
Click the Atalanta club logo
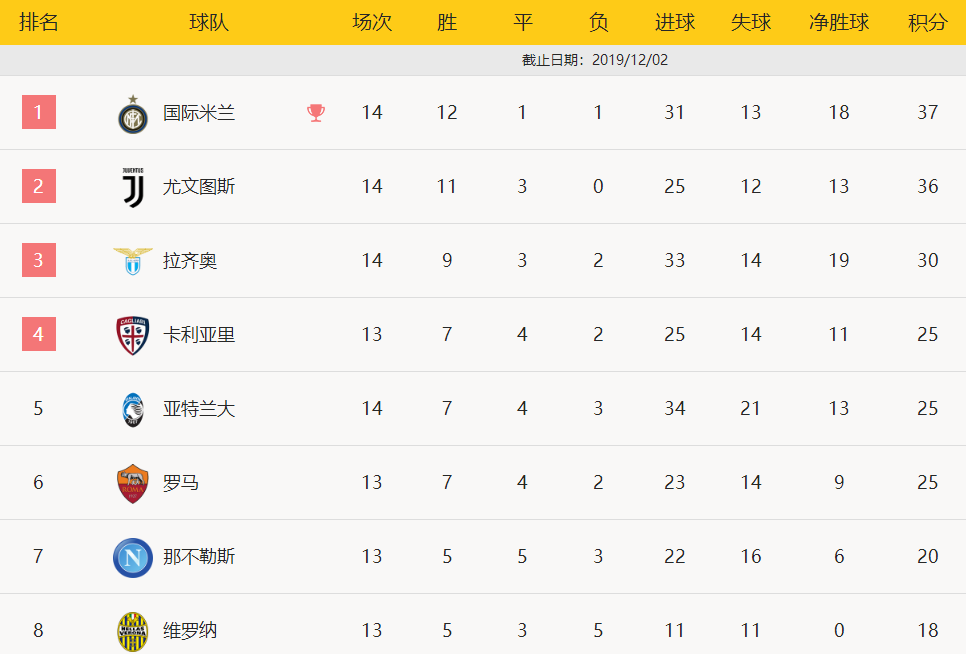(x=133, y=410)
